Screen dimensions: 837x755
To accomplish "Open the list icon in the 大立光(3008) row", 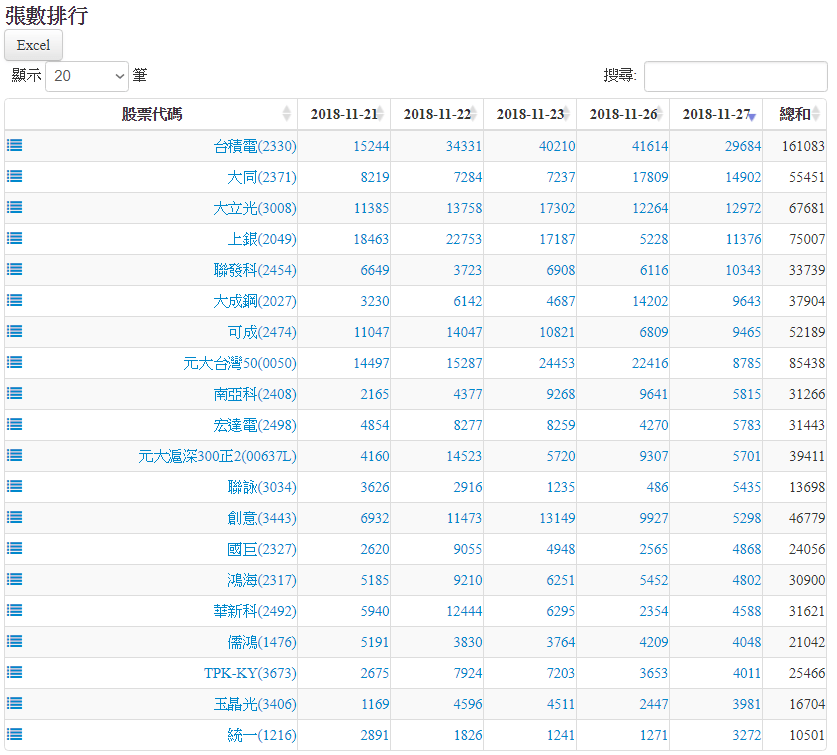I will coord(15,207).
